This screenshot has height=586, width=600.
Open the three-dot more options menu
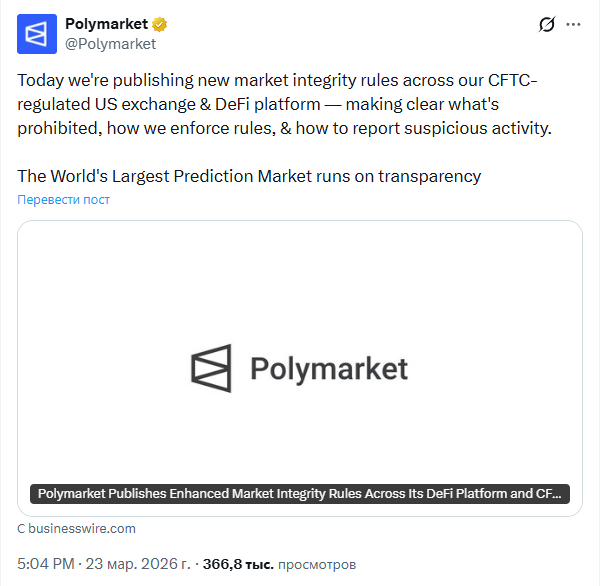pos(572,25)
